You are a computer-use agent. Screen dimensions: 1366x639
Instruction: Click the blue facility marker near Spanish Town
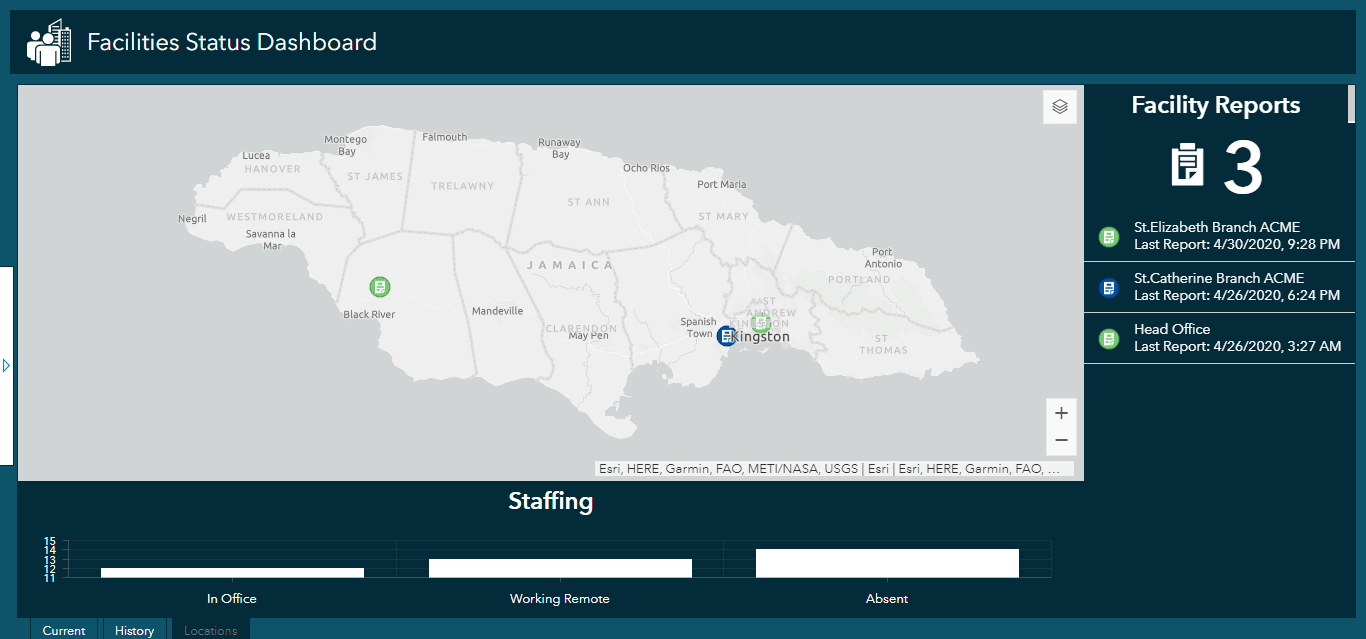(727, 336)
